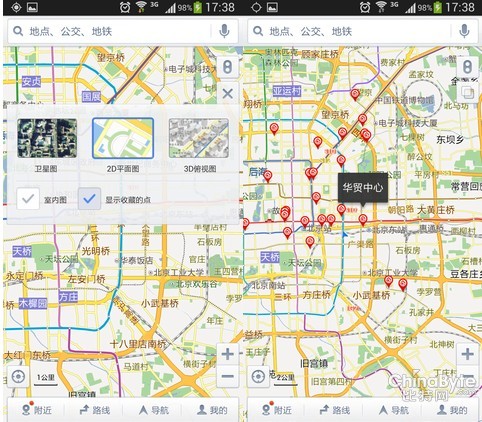The width and height of the screenshot is (482, 422).
Task: Toggle the 室内图 checkbox
Action: click(28, 199)
